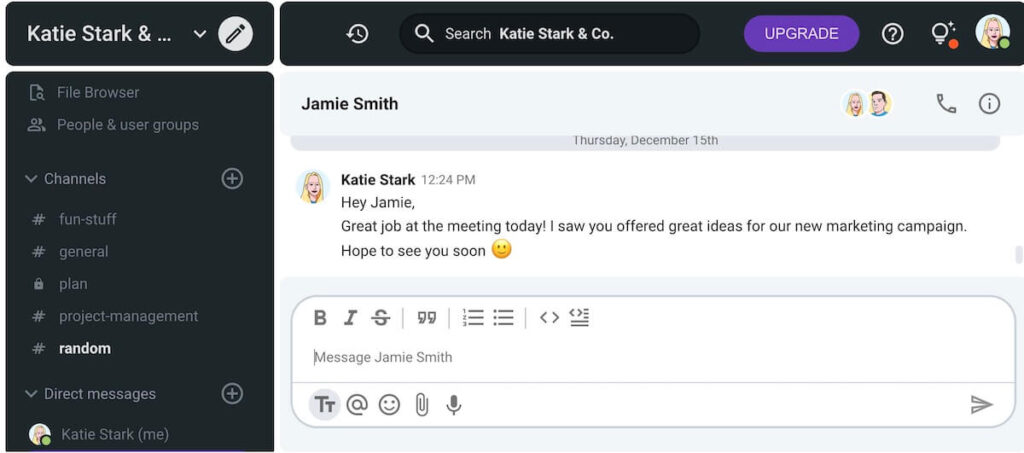
Task: Click the UPGRADE button
Action: pos(801,34)
